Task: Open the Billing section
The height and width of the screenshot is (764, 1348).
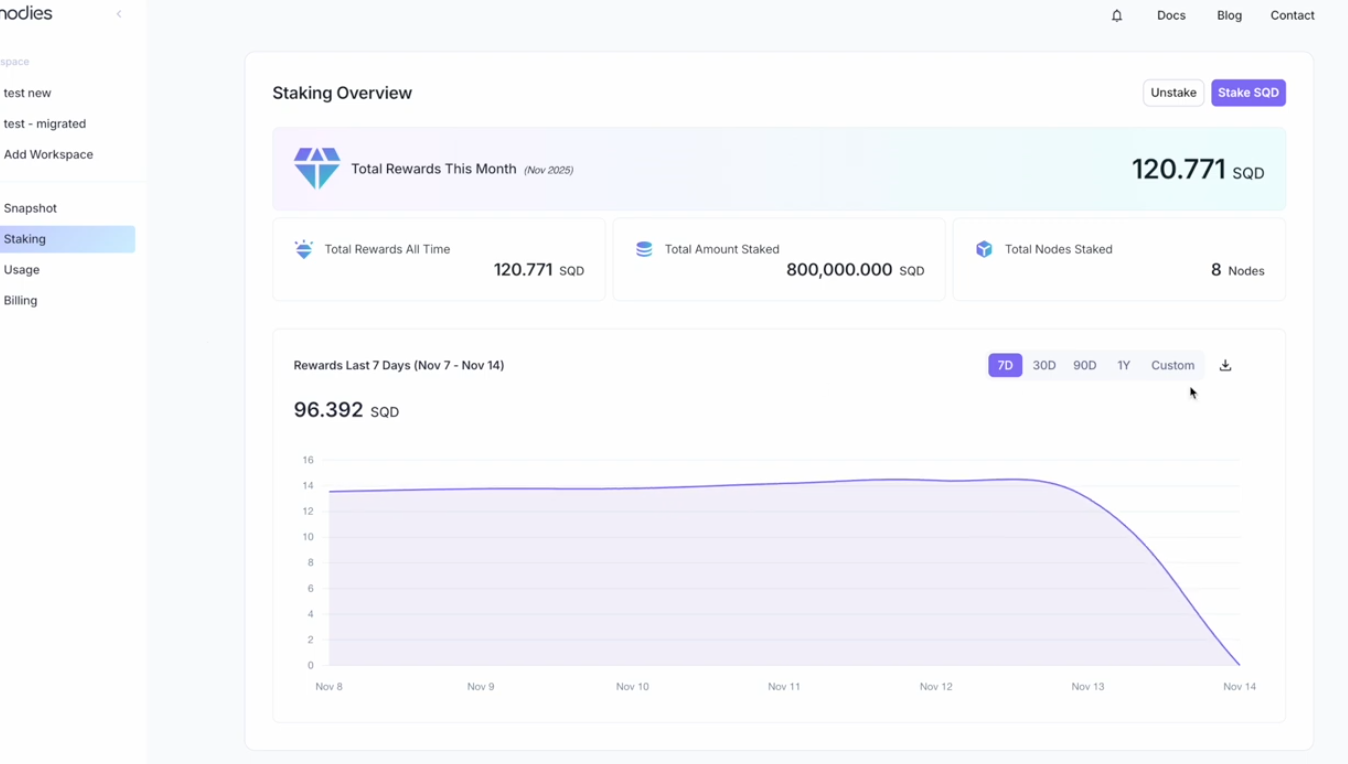Action: pyautogui.click(x=21, y=300)
